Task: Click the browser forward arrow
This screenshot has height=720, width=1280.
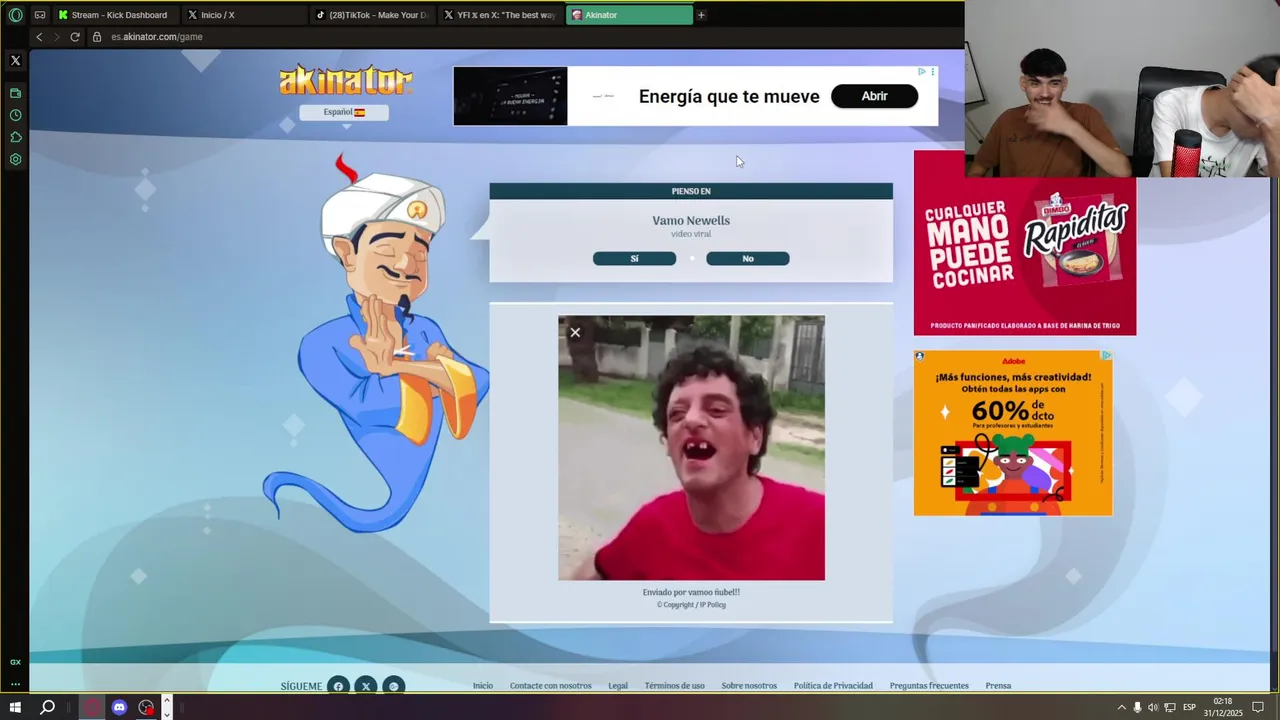Action: pos(56,37)
